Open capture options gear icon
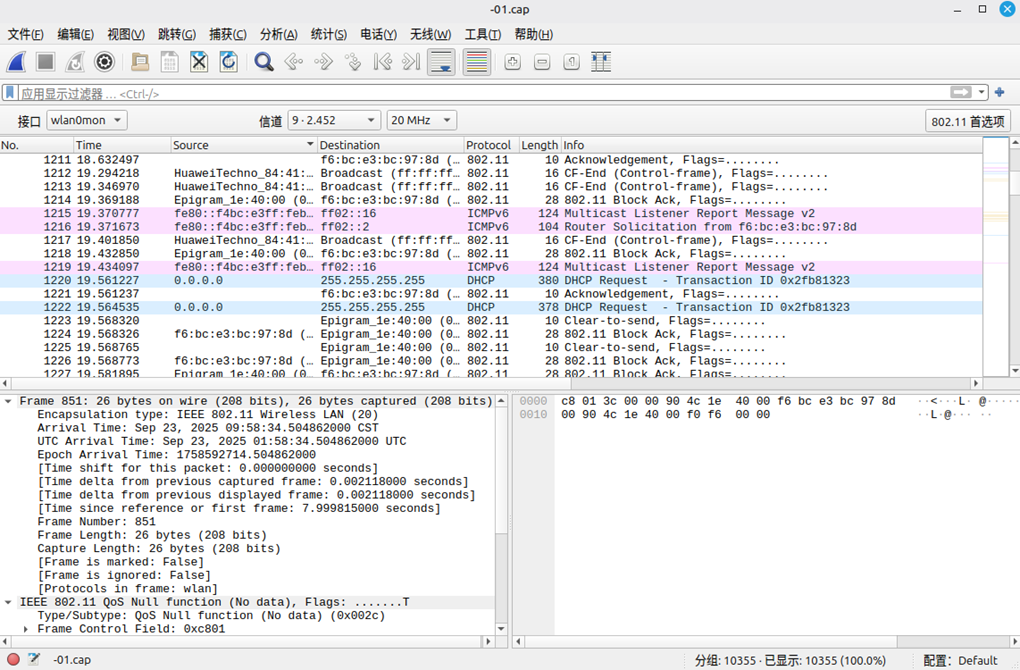The image size is (1020, 670). 104,62
